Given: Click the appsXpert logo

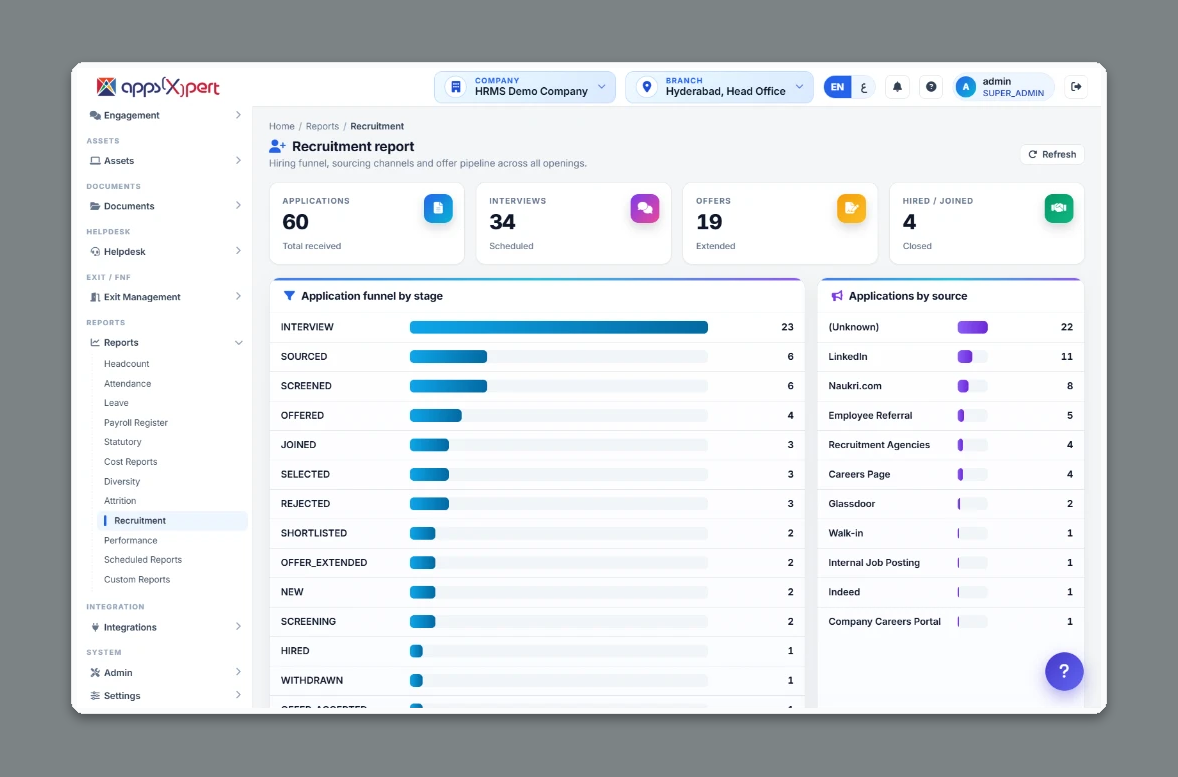Looking at the screenshot, I should (x=158, y=87).
